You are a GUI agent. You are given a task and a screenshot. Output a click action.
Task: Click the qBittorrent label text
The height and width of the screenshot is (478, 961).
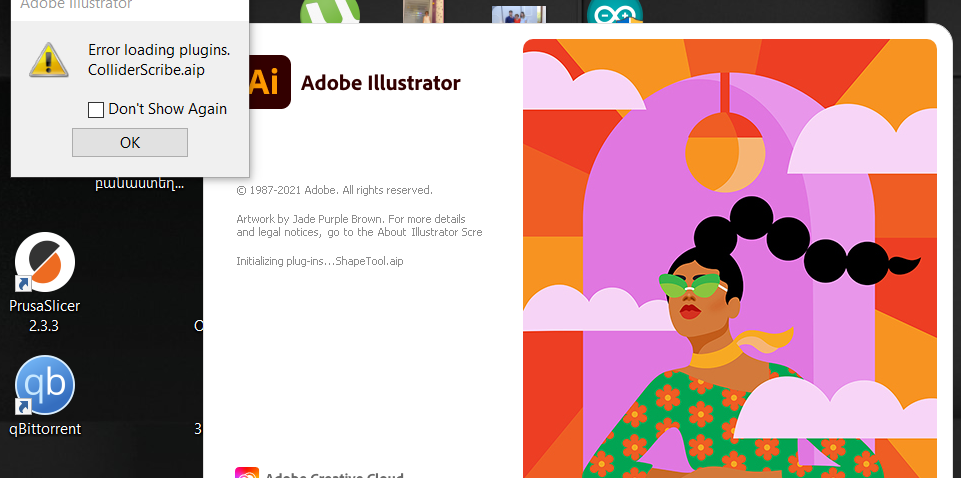click(x=45, y=428)
